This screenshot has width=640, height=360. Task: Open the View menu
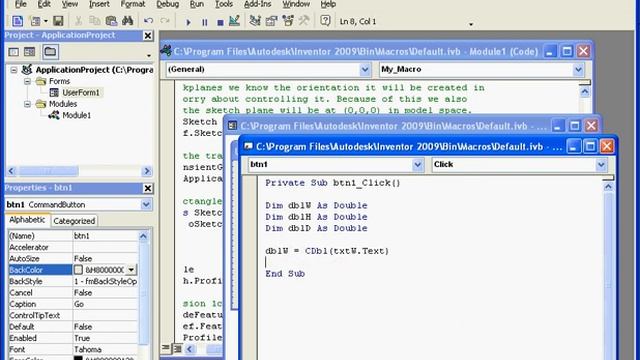70,4
